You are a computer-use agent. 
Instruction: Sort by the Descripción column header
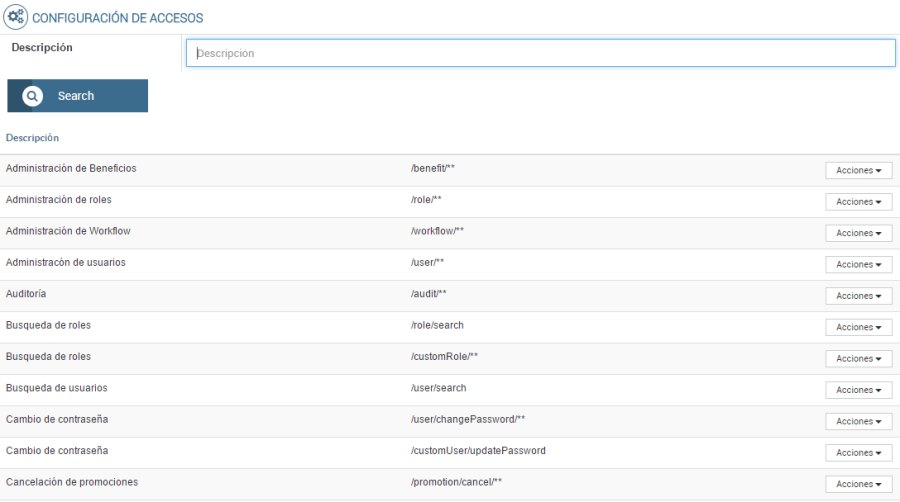(x=32, y=138)
